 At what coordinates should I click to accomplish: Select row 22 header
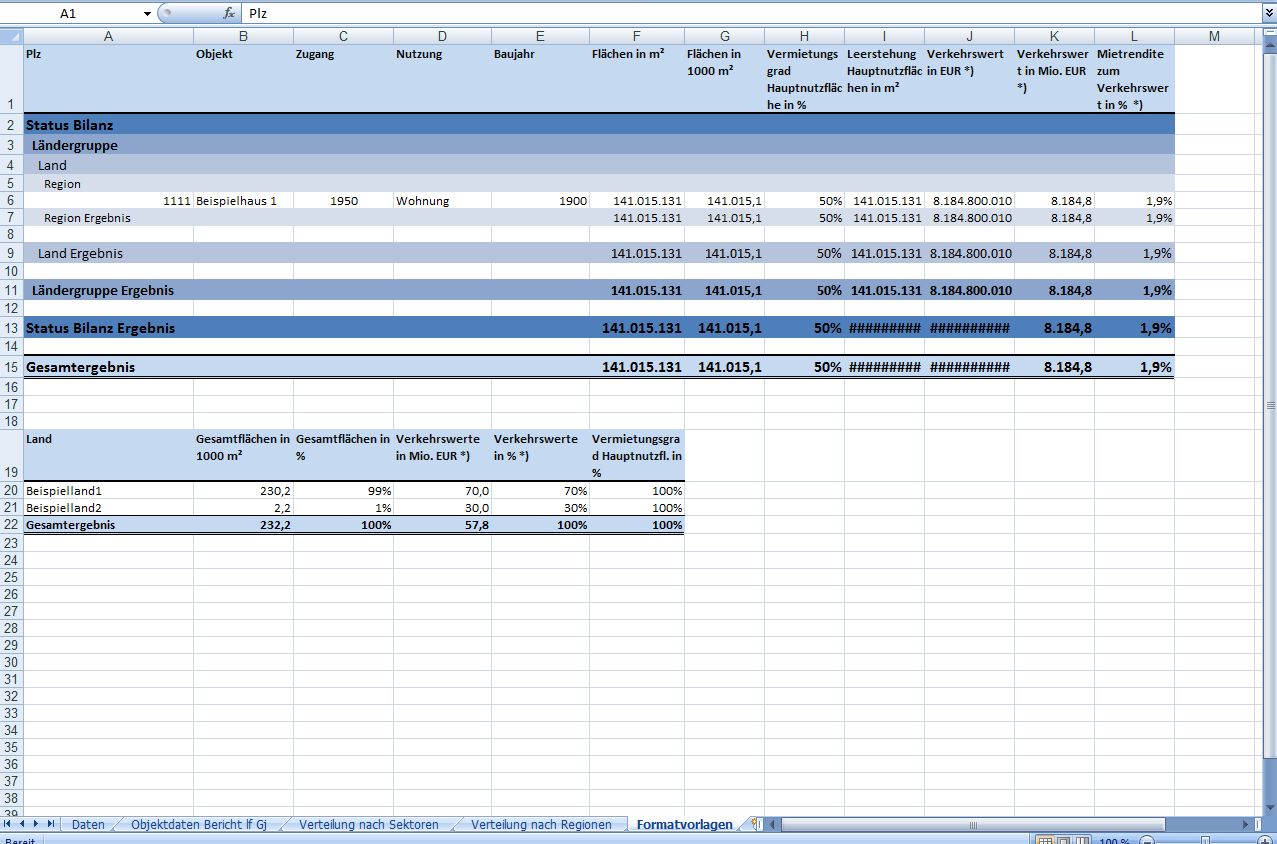(11, 524)
